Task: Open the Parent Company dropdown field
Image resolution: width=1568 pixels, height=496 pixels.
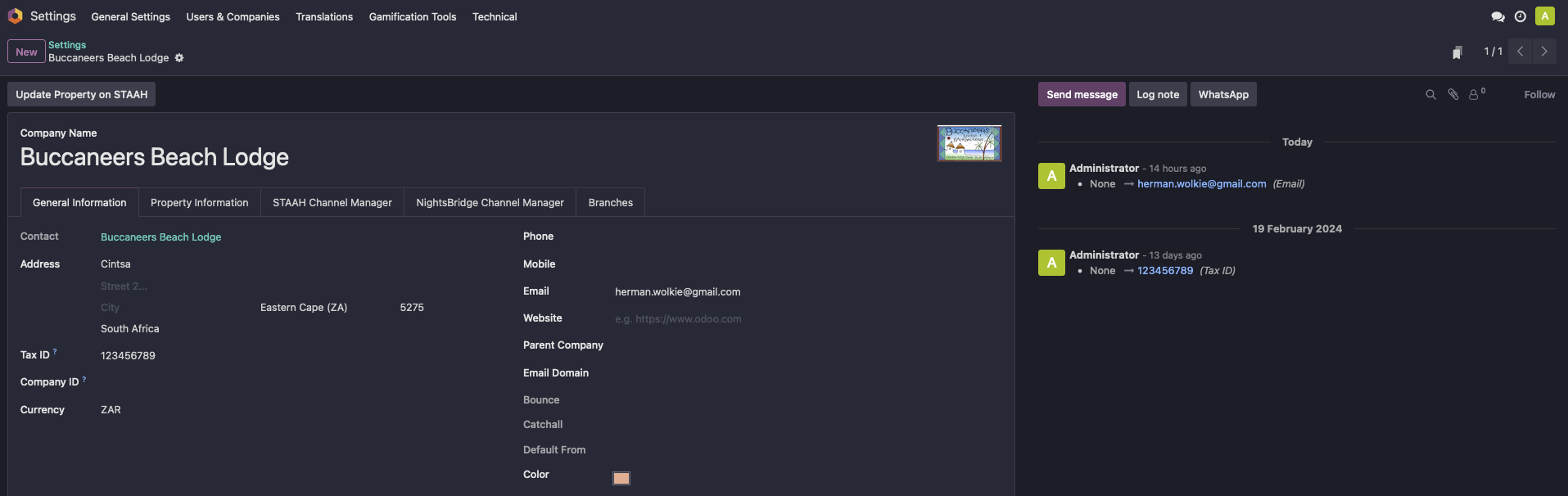Action: tap(808, 345)
